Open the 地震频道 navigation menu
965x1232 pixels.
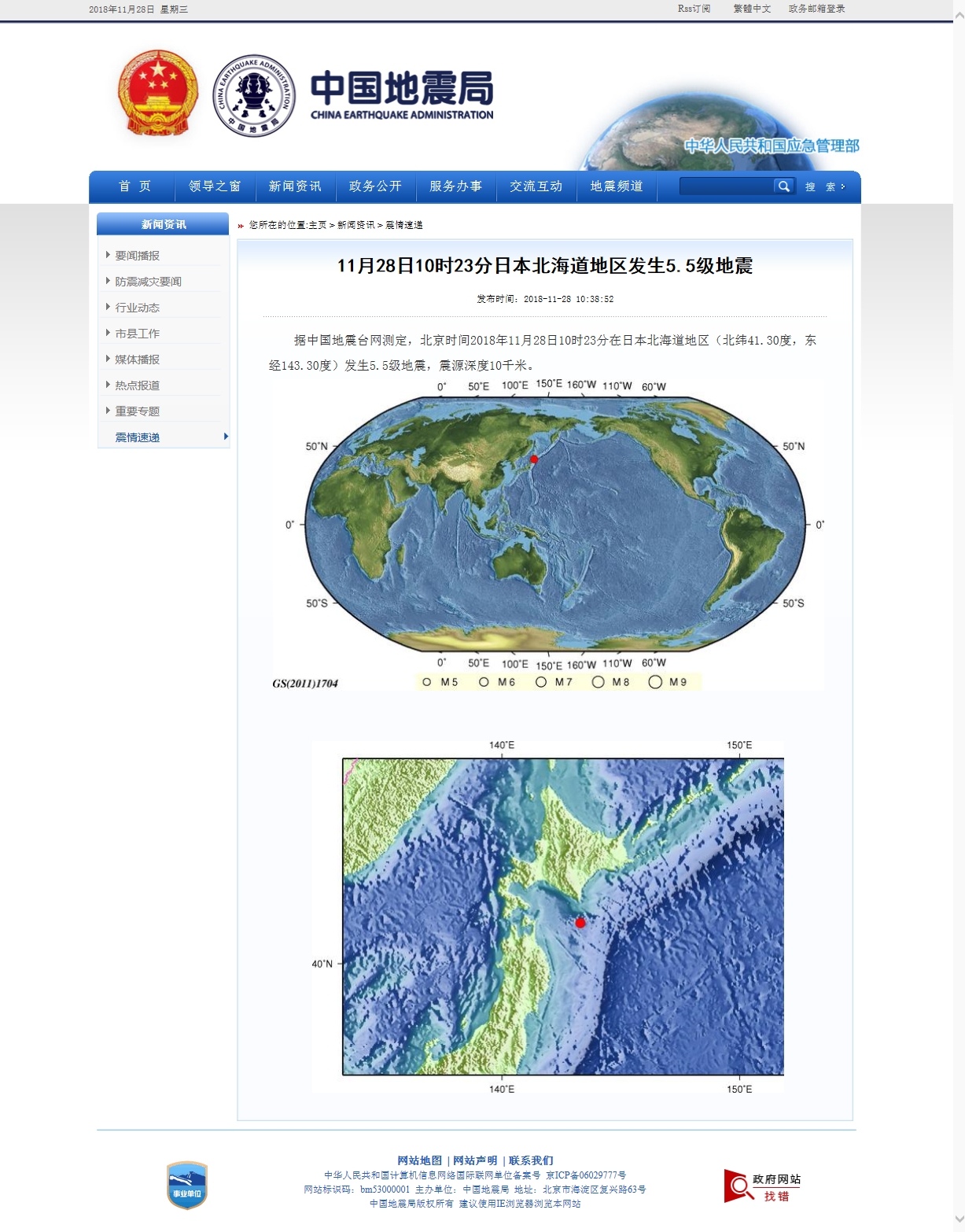617,186
